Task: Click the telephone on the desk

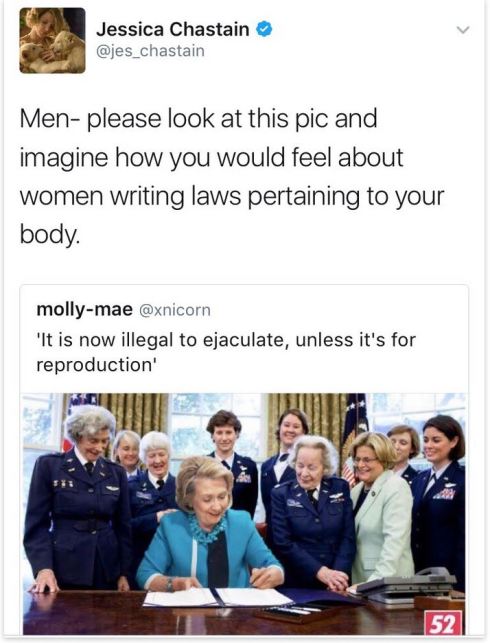Action: point(408,584)
